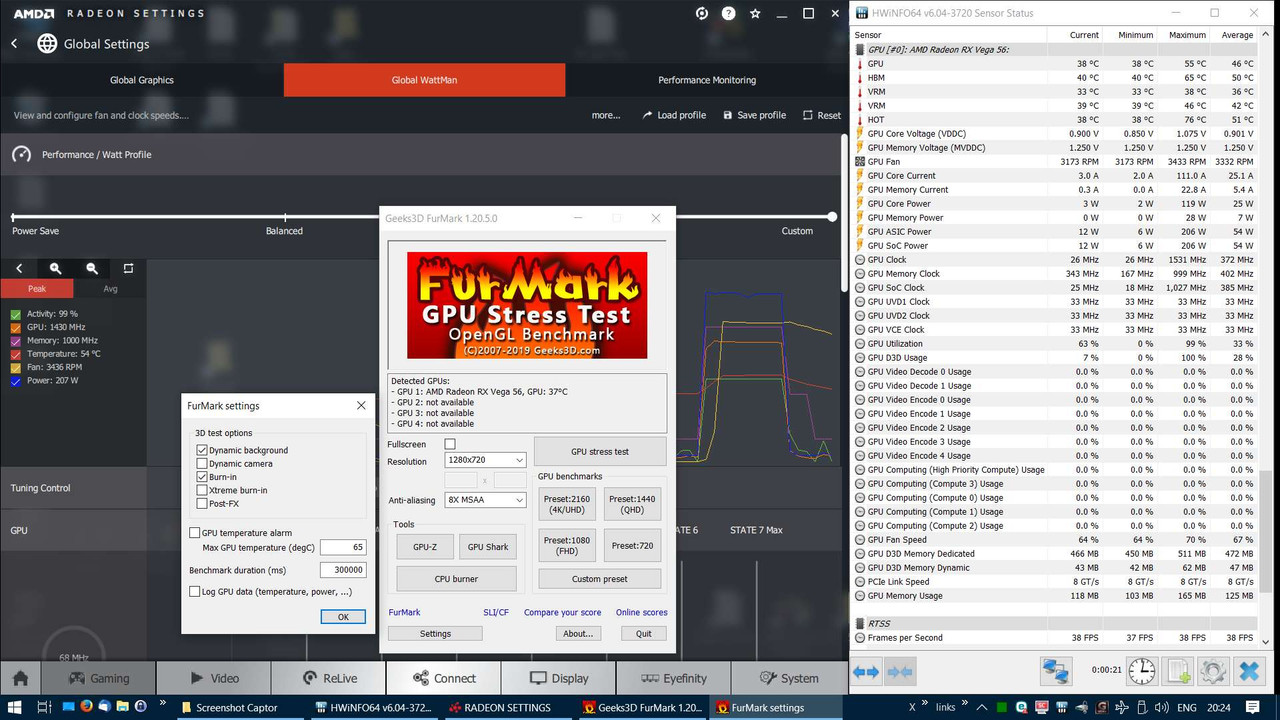Toggle FurMark Fullscreen checkbox

450,444
